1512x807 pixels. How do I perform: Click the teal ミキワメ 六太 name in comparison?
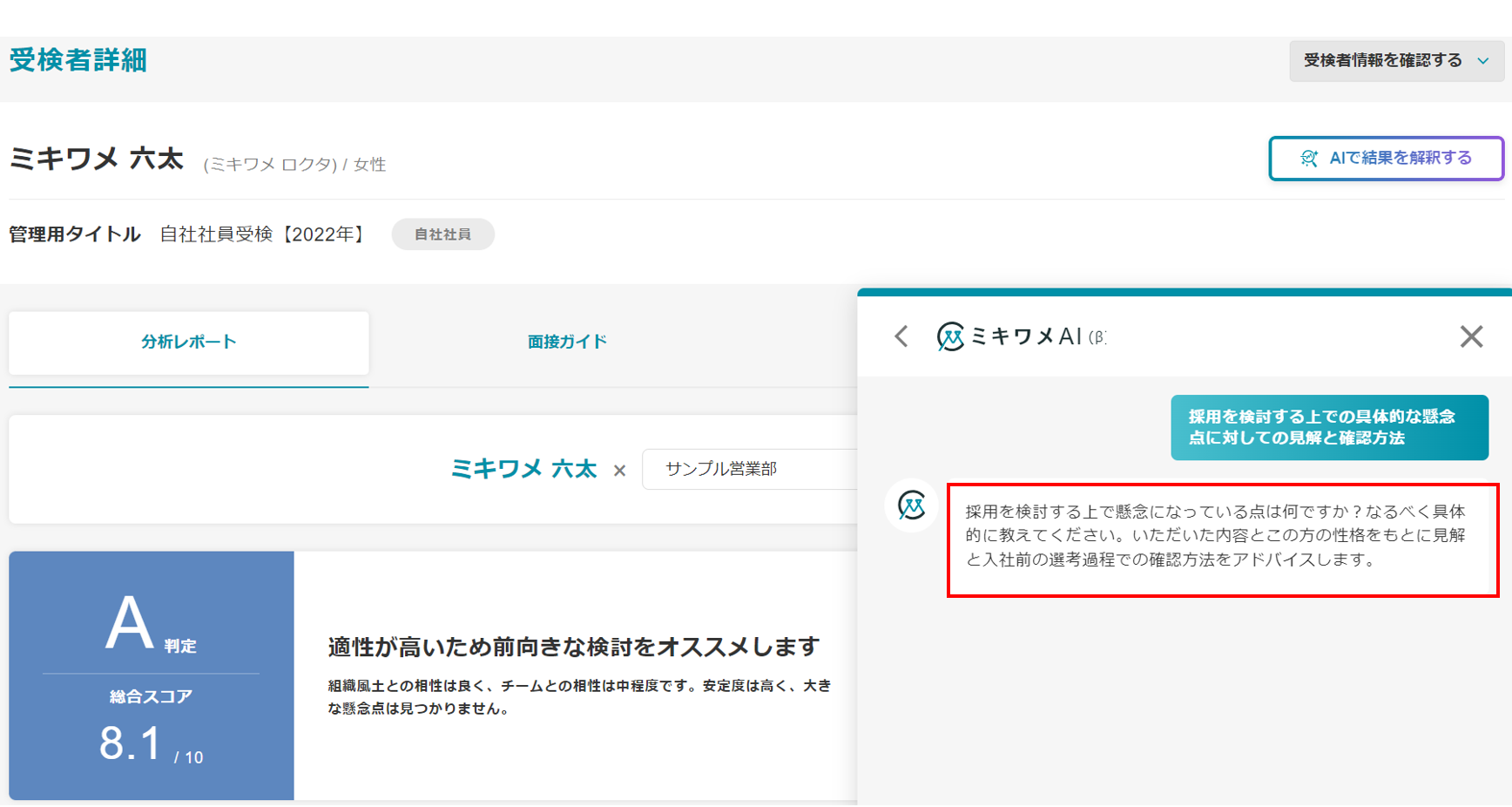pyautogui.click(x=523, y=470)
